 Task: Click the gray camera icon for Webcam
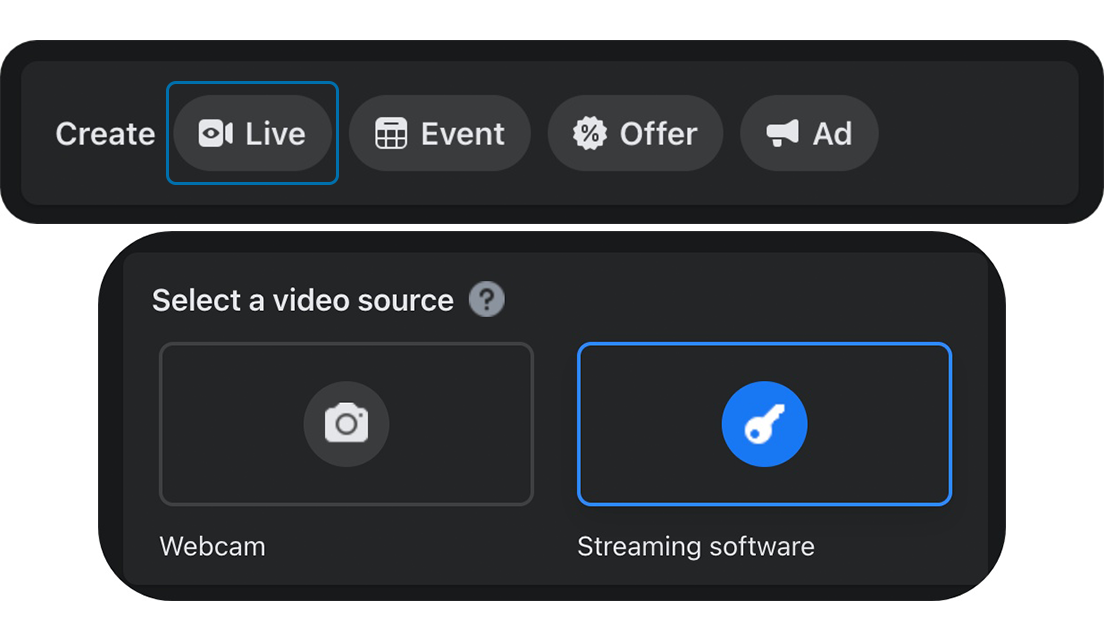click(346, 425)
